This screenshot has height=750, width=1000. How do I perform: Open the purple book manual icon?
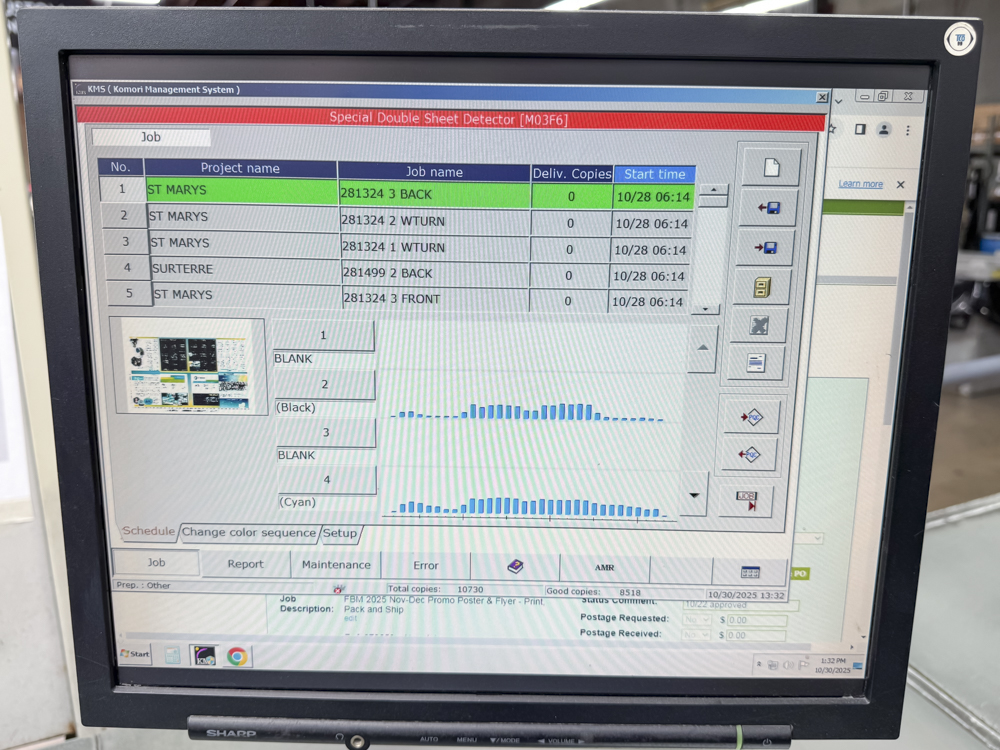[515, 567]
